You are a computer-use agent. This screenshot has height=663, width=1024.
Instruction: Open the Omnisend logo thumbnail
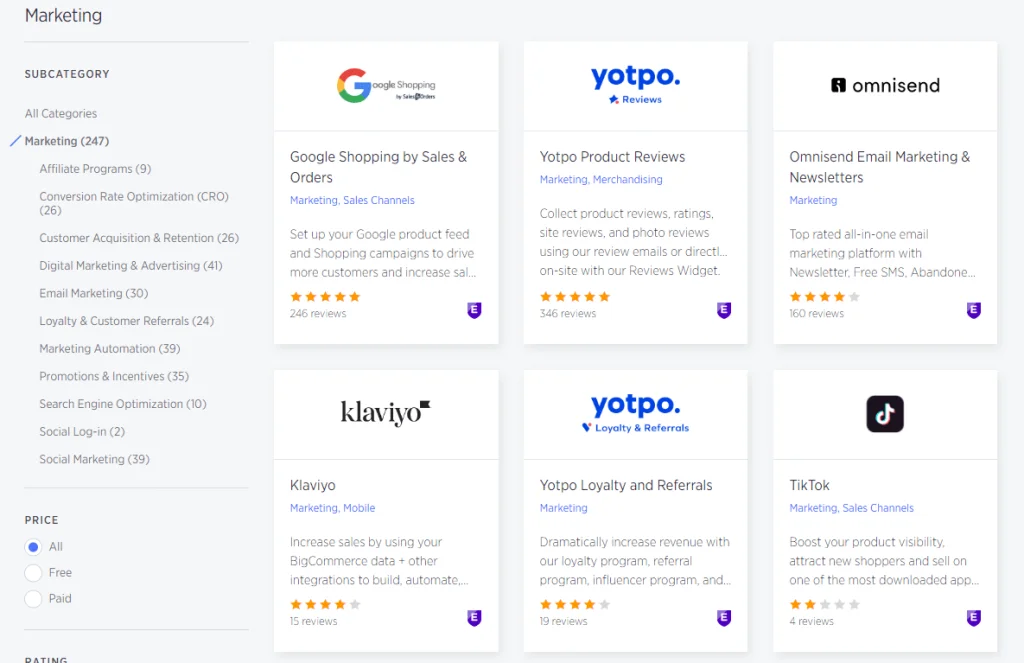tap(885, 86)
